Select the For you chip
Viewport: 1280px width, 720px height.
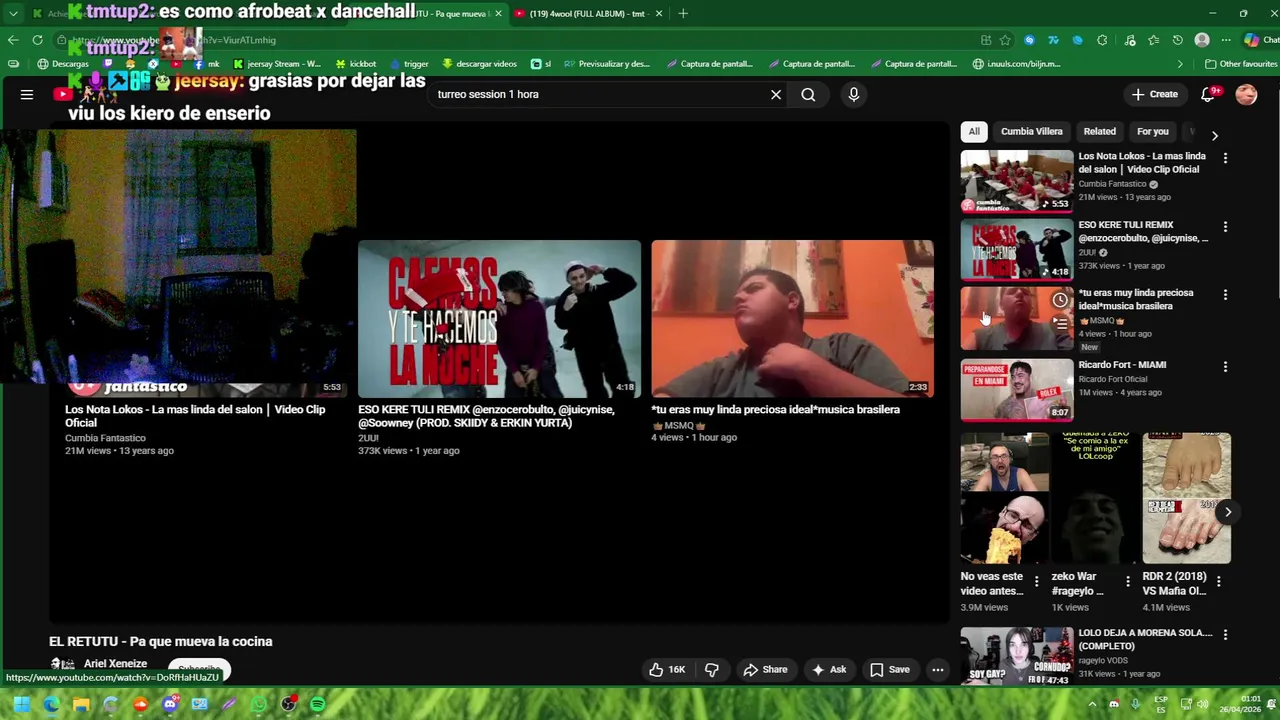[x=1152, y=131]
